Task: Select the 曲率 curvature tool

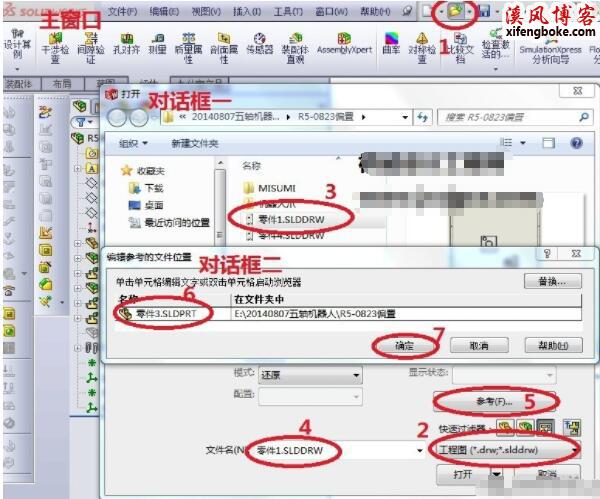Action: click(x=391, y=44)
